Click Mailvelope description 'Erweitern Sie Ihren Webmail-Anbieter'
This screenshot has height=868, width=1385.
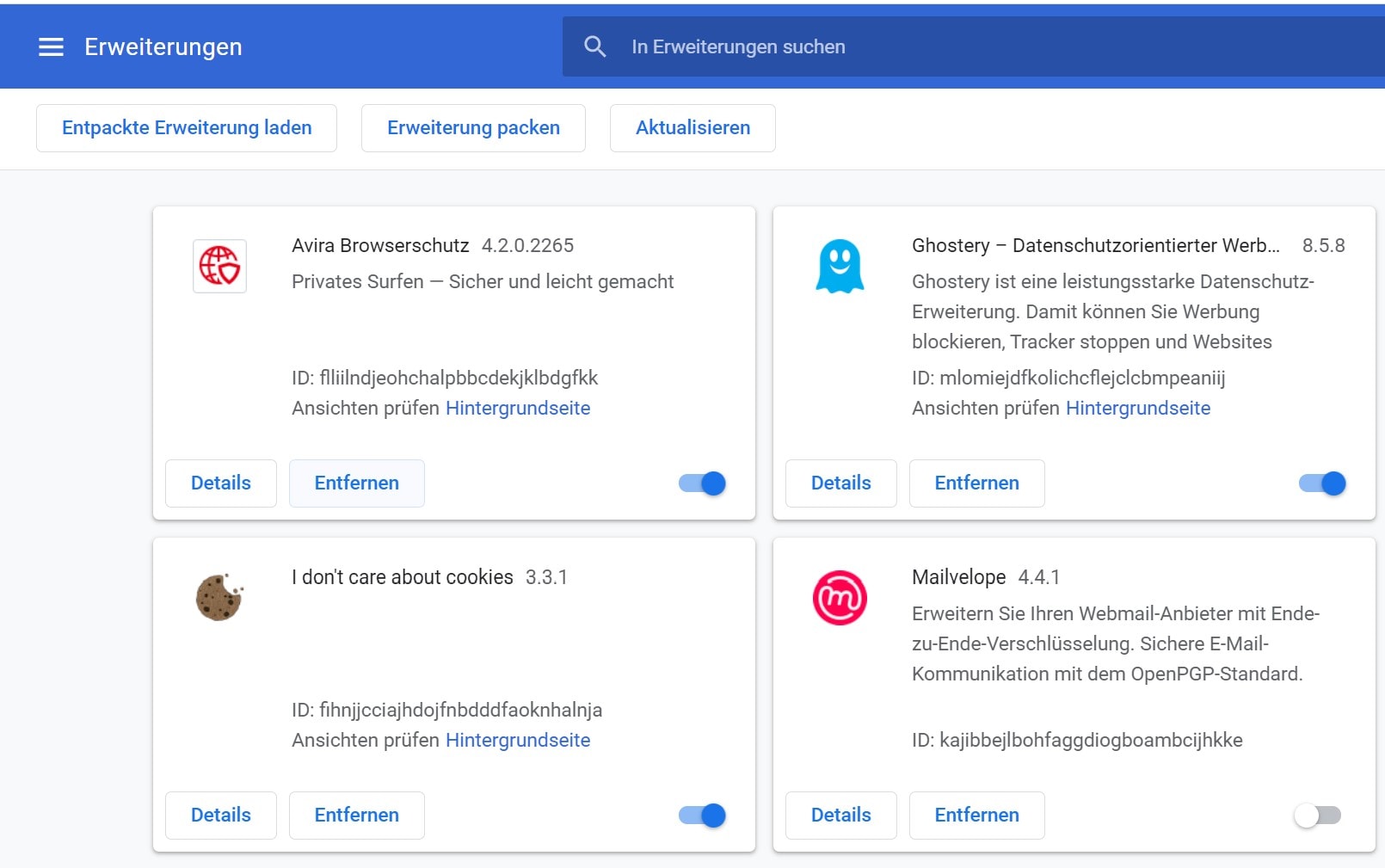coord(1116,643)
